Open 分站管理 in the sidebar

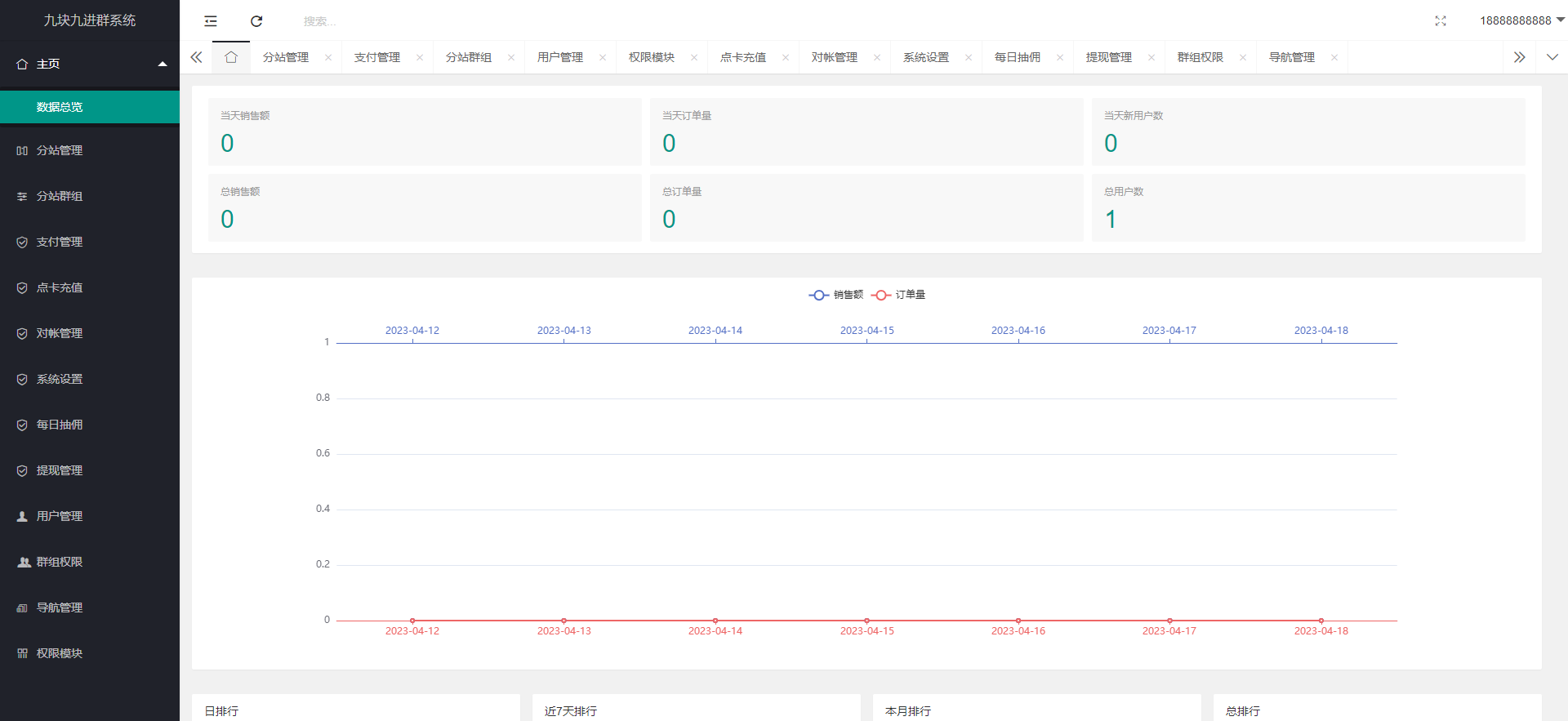(x=90, y=150)
